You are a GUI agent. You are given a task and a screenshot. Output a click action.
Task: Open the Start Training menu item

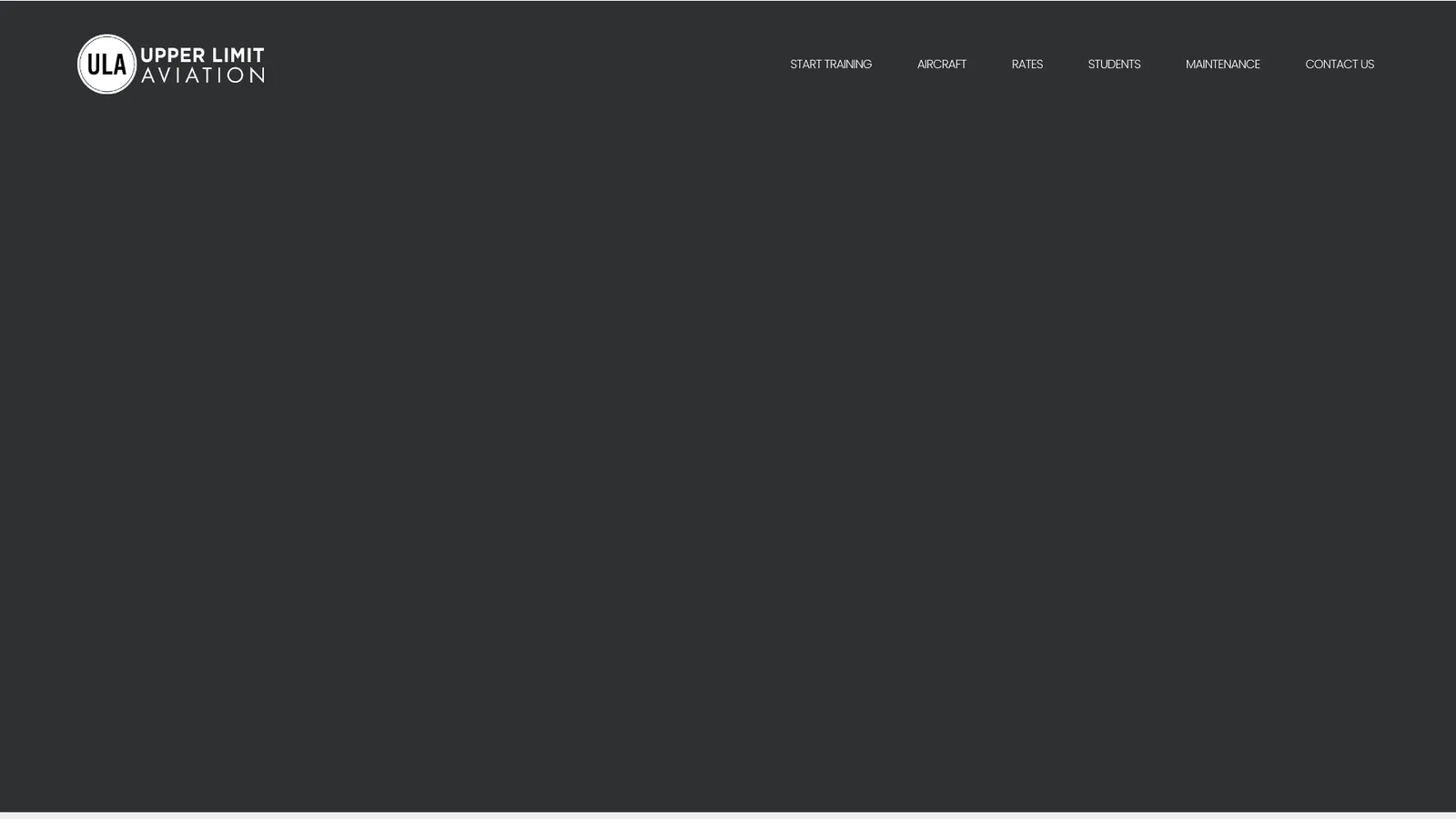[831, 65]
